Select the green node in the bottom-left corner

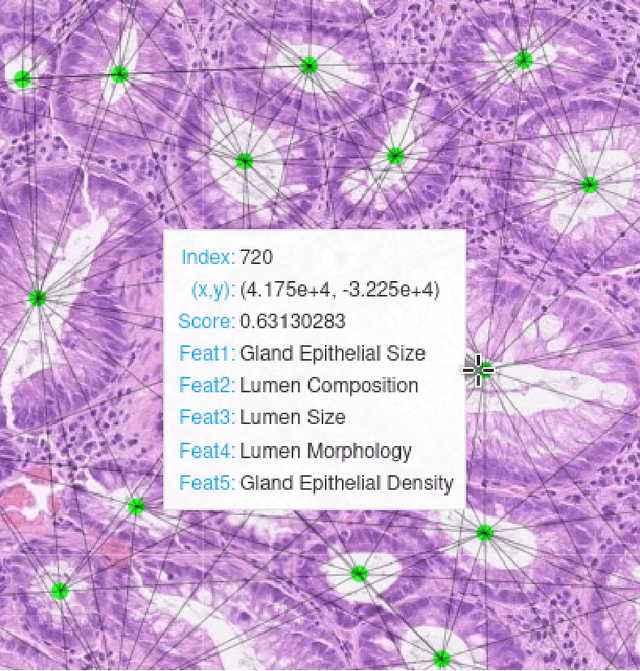pos(59,590)
